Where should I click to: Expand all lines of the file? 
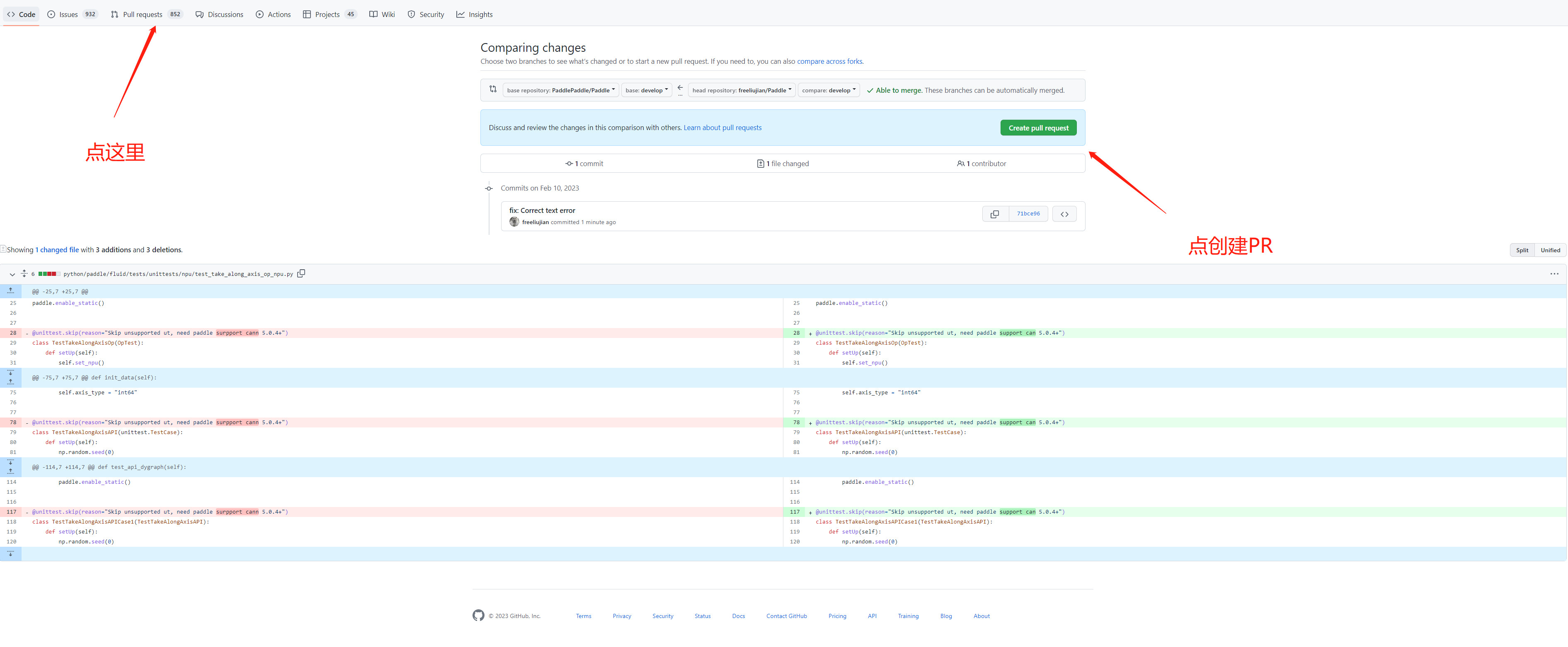point(24,274)
